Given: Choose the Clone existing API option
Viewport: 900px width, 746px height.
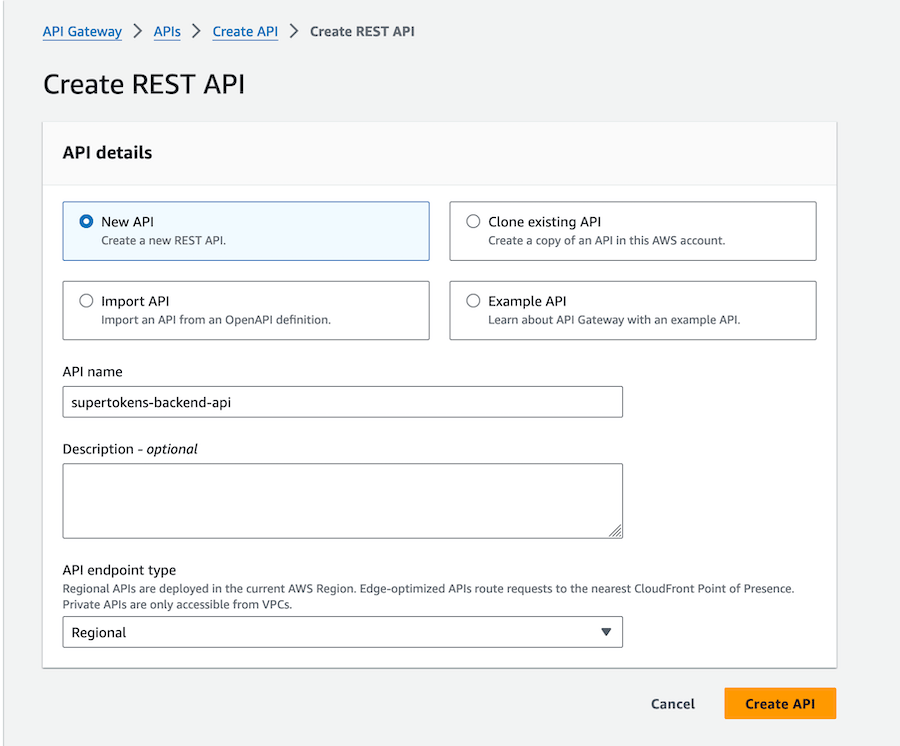Looking at the screenshot, I should click(x=472, y=221).
